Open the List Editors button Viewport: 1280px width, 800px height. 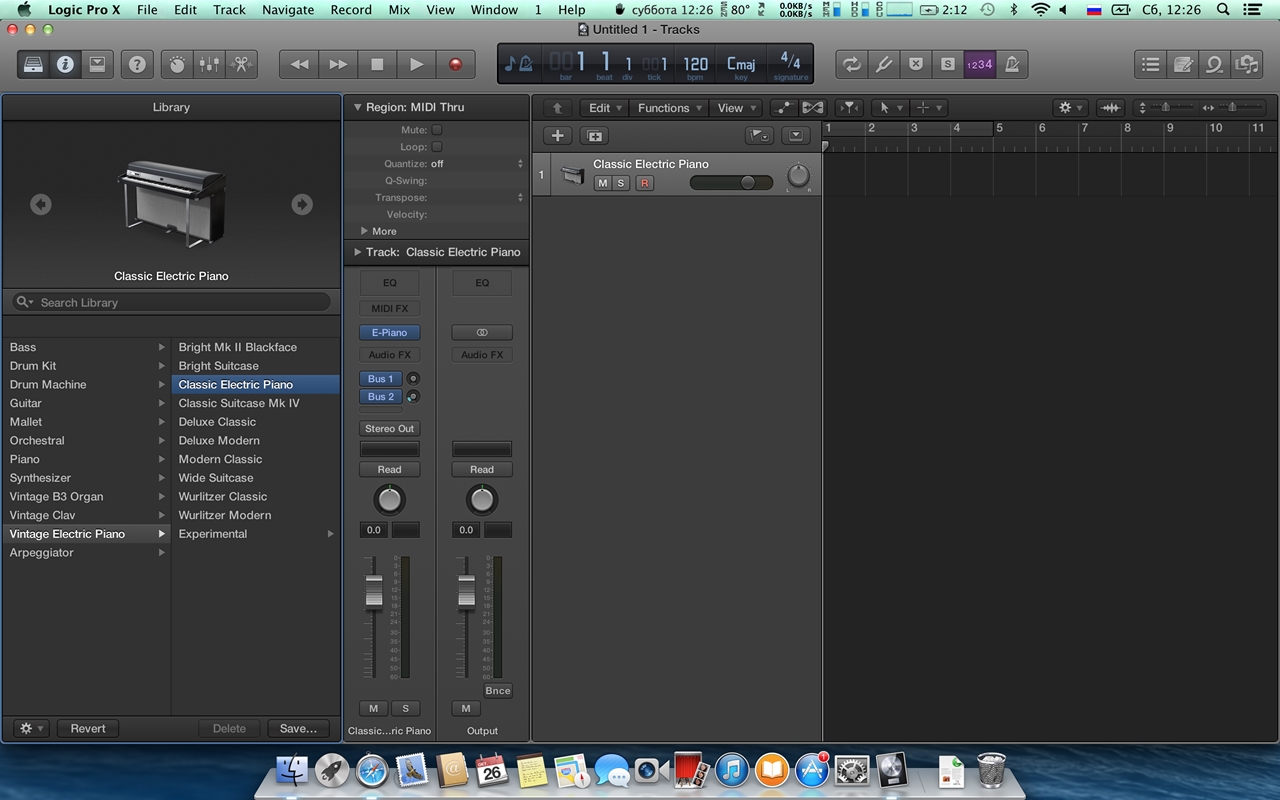(x=1151, y=64)
